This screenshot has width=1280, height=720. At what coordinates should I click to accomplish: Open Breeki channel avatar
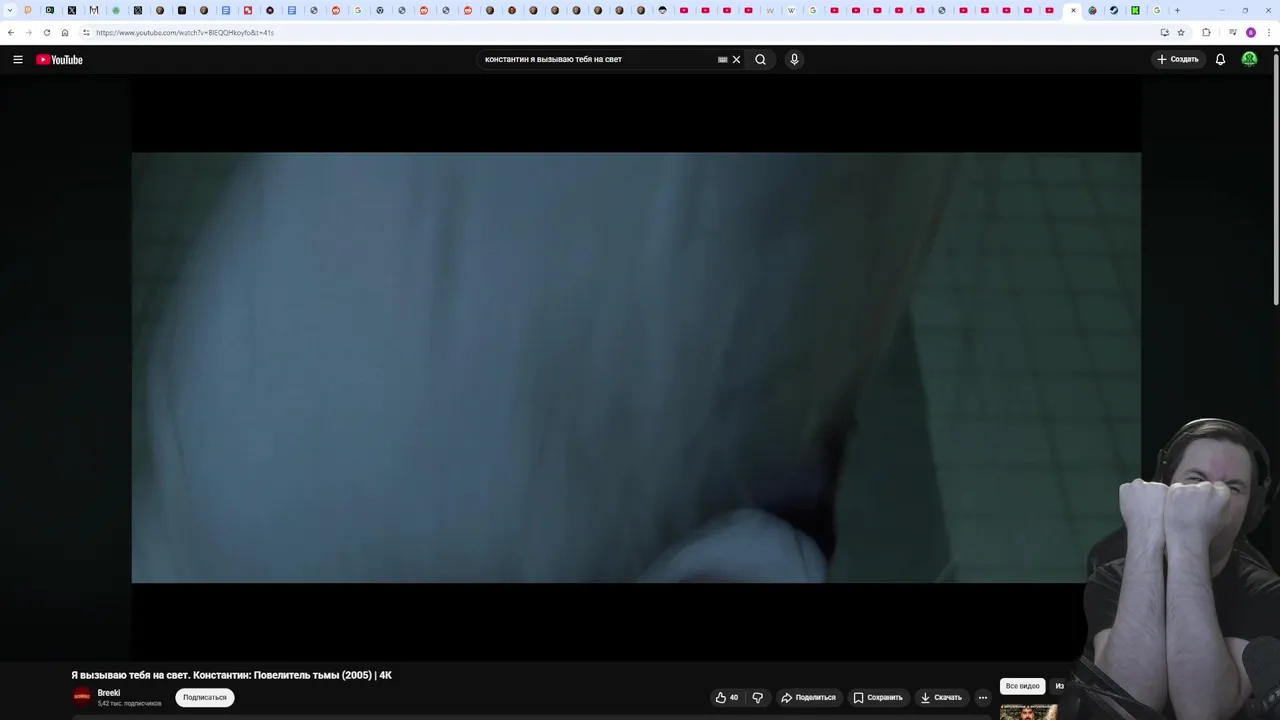(82, 697)
